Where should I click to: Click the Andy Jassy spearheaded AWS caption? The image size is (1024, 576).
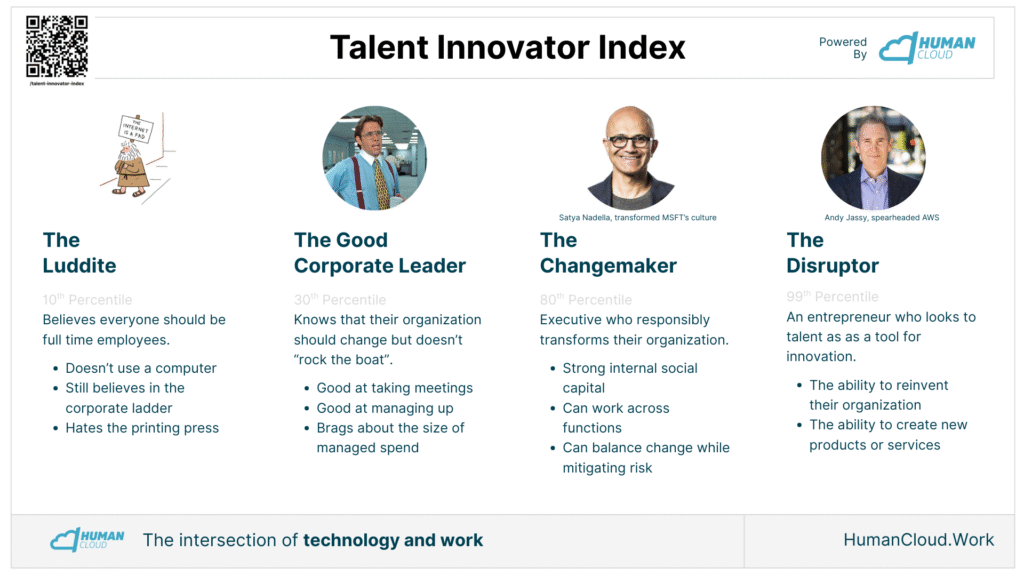882,217
